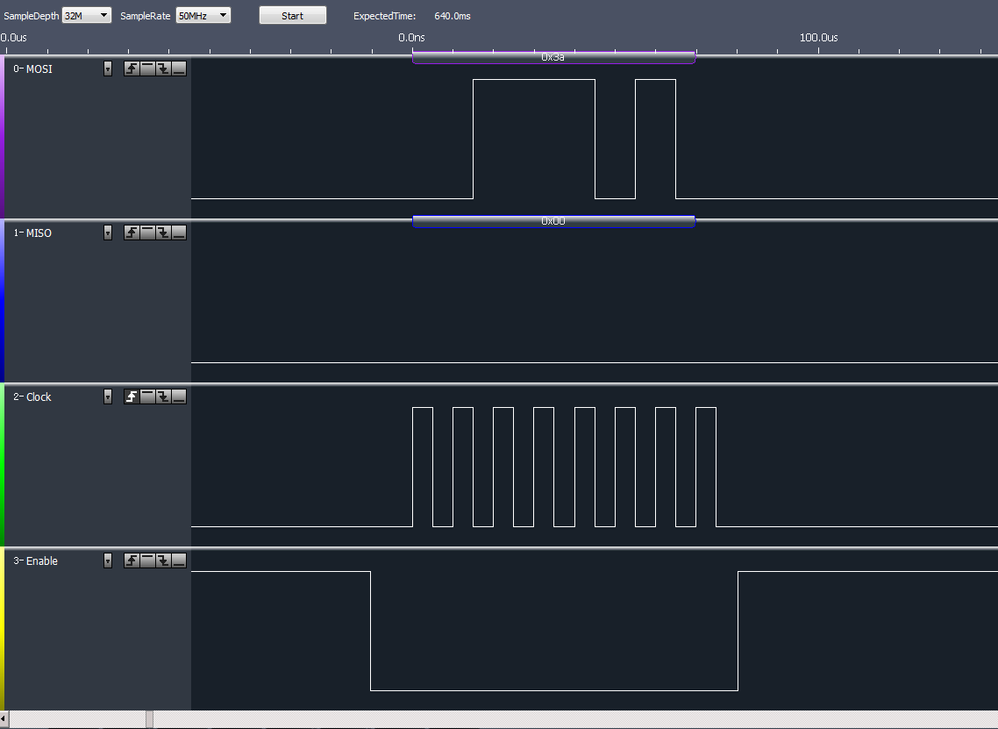Click the SampleDepth label text
The width and height of the screenshot is (998, 729).
tap(31, 16)
